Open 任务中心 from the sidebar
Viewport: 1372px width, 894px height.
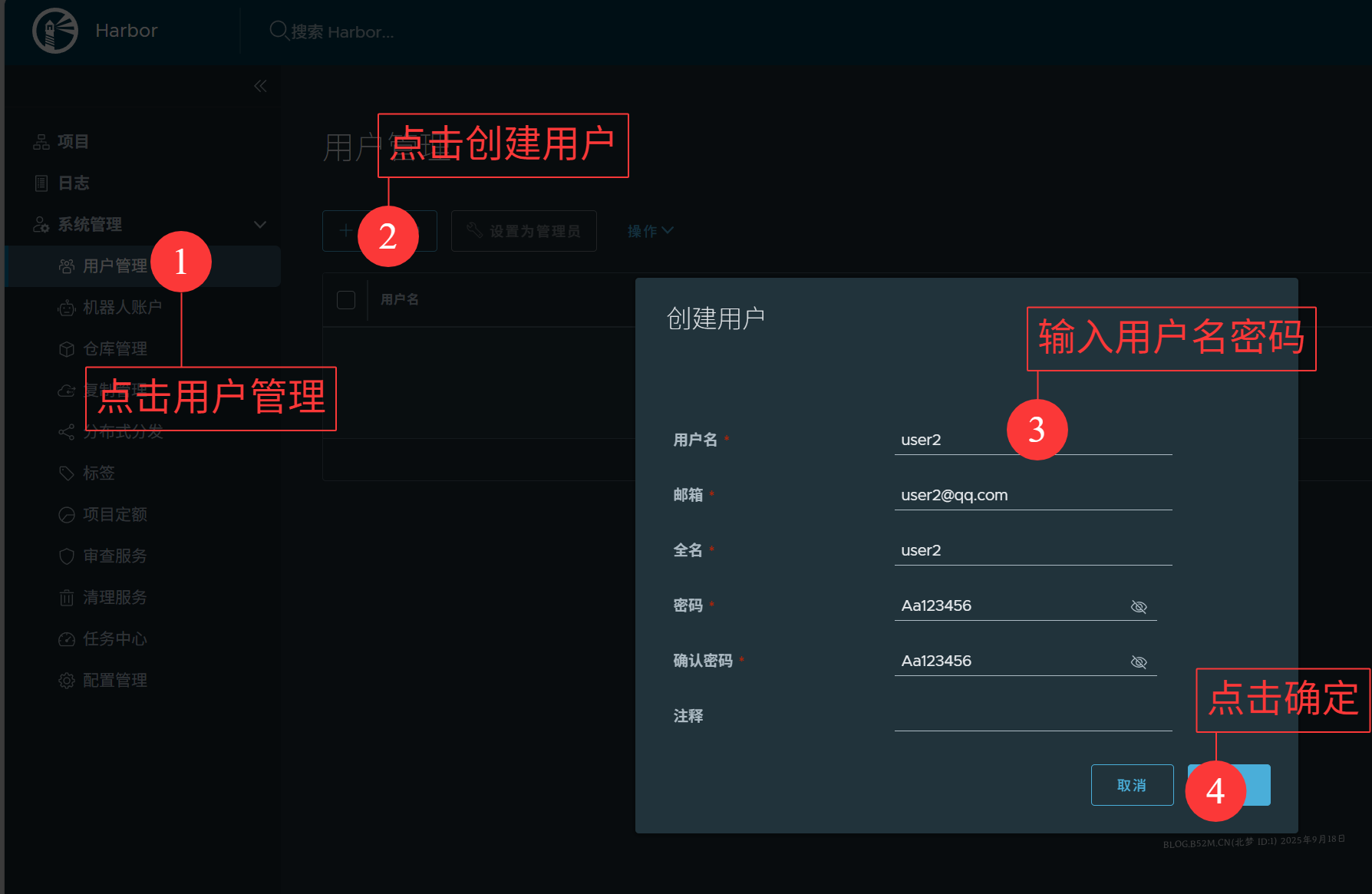(x=67, y=638)
